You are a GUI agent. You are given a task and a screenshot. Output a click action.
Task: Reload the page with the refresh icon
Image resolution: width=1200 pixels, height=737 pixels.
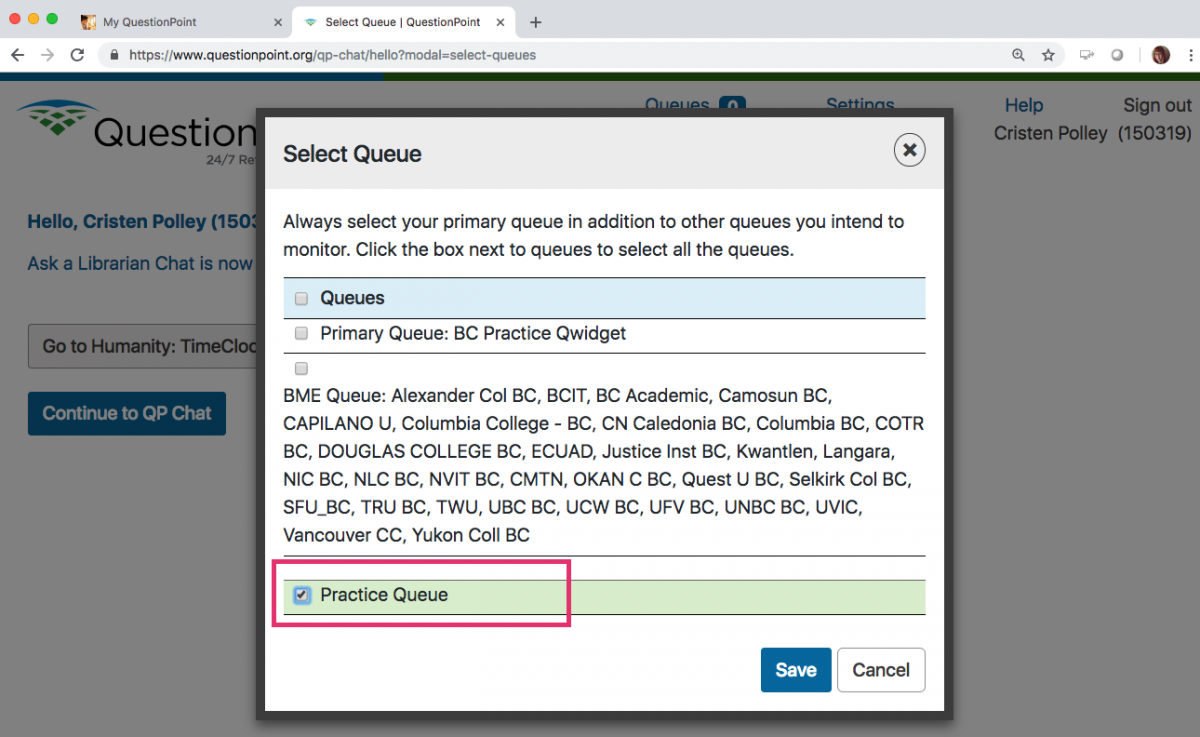tap(77, 55)
